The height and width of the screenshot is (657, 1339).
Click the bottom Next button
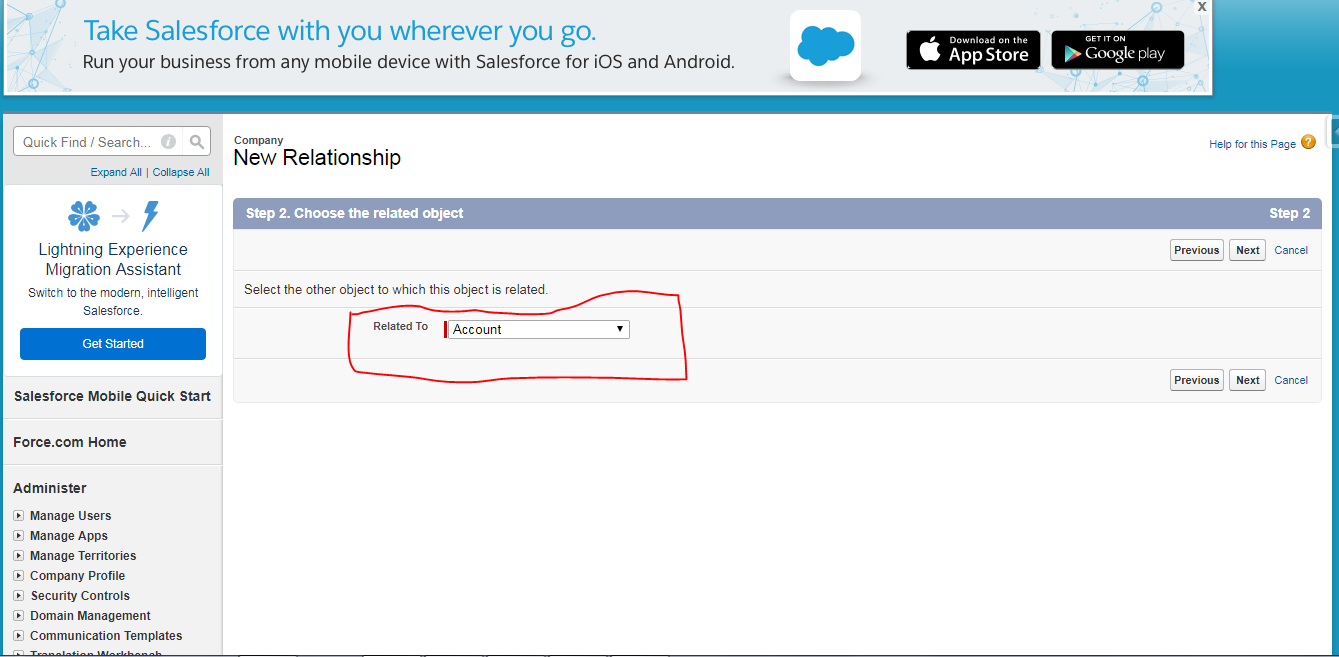pos(1247,380)
